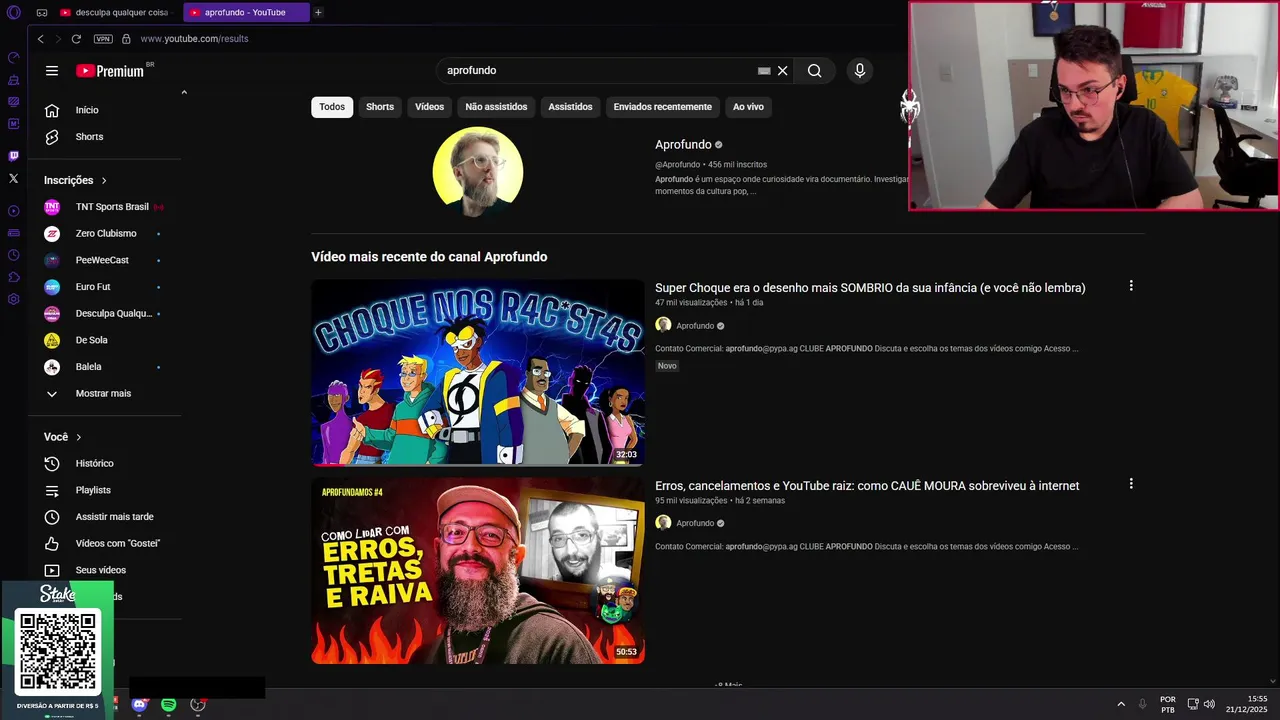Screen dimensions: 1280x720
Task: Click the Opera GX logo menu
Action: [13, 12]
